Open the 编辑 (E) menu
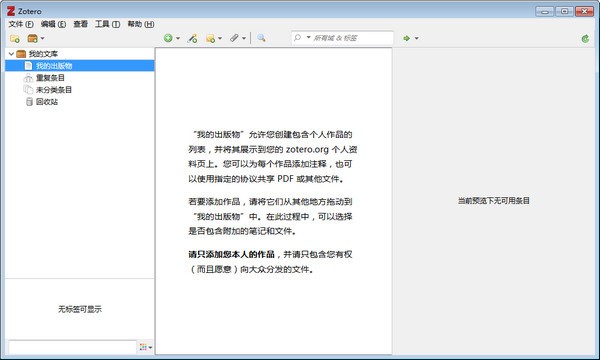The width and height of the screenshot is (600, 360). (53, 24)
